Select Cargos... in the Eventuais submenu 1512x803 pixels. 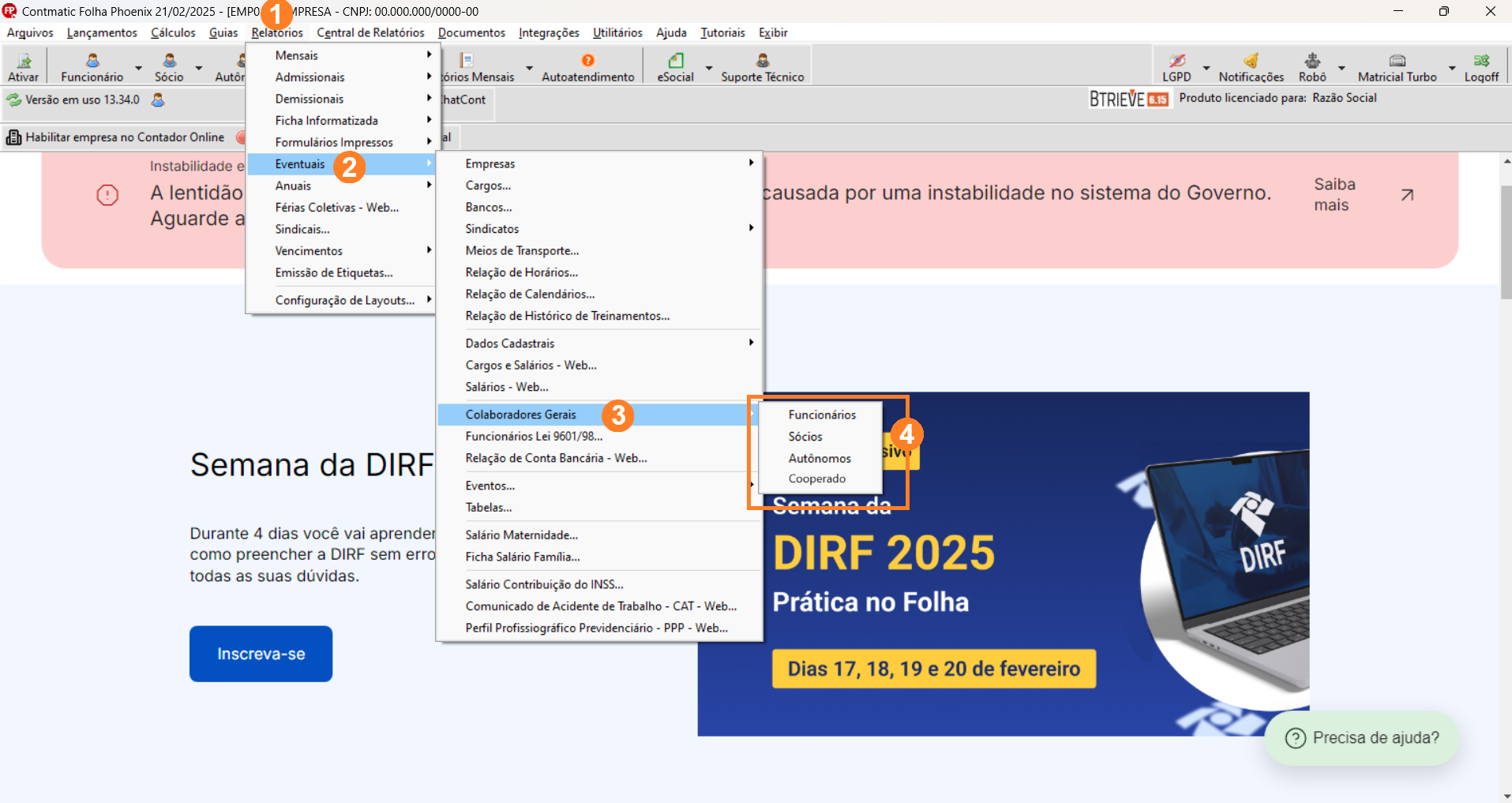[600, 186]
